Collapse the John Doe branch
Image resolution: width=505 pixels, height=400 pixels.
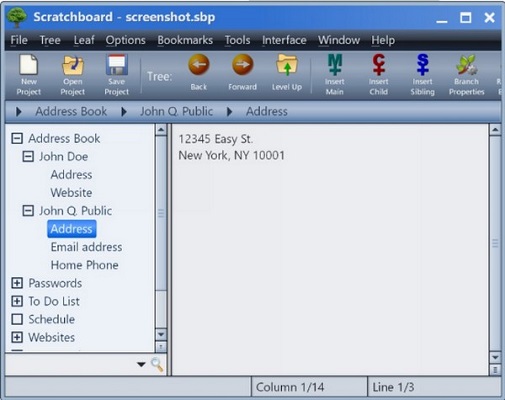click(28, 156)
